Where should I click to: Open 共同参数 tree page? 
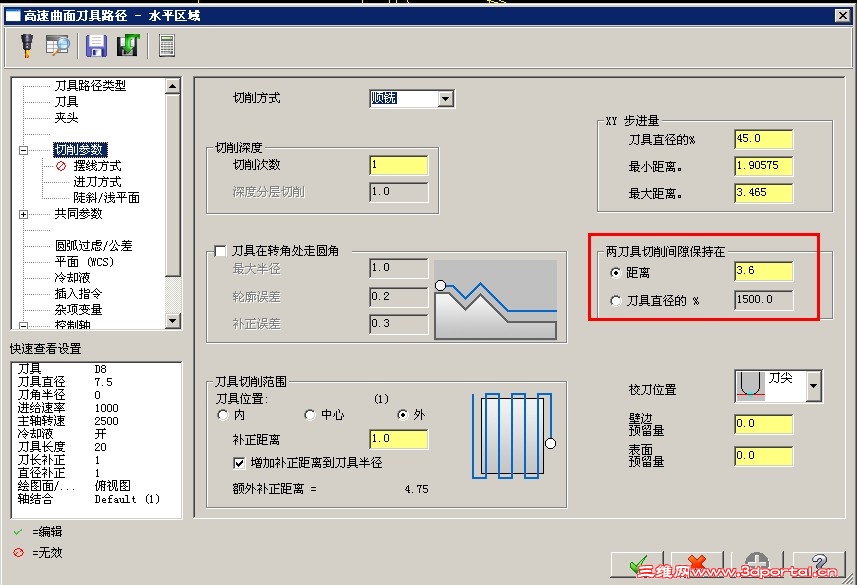[78, 214]
